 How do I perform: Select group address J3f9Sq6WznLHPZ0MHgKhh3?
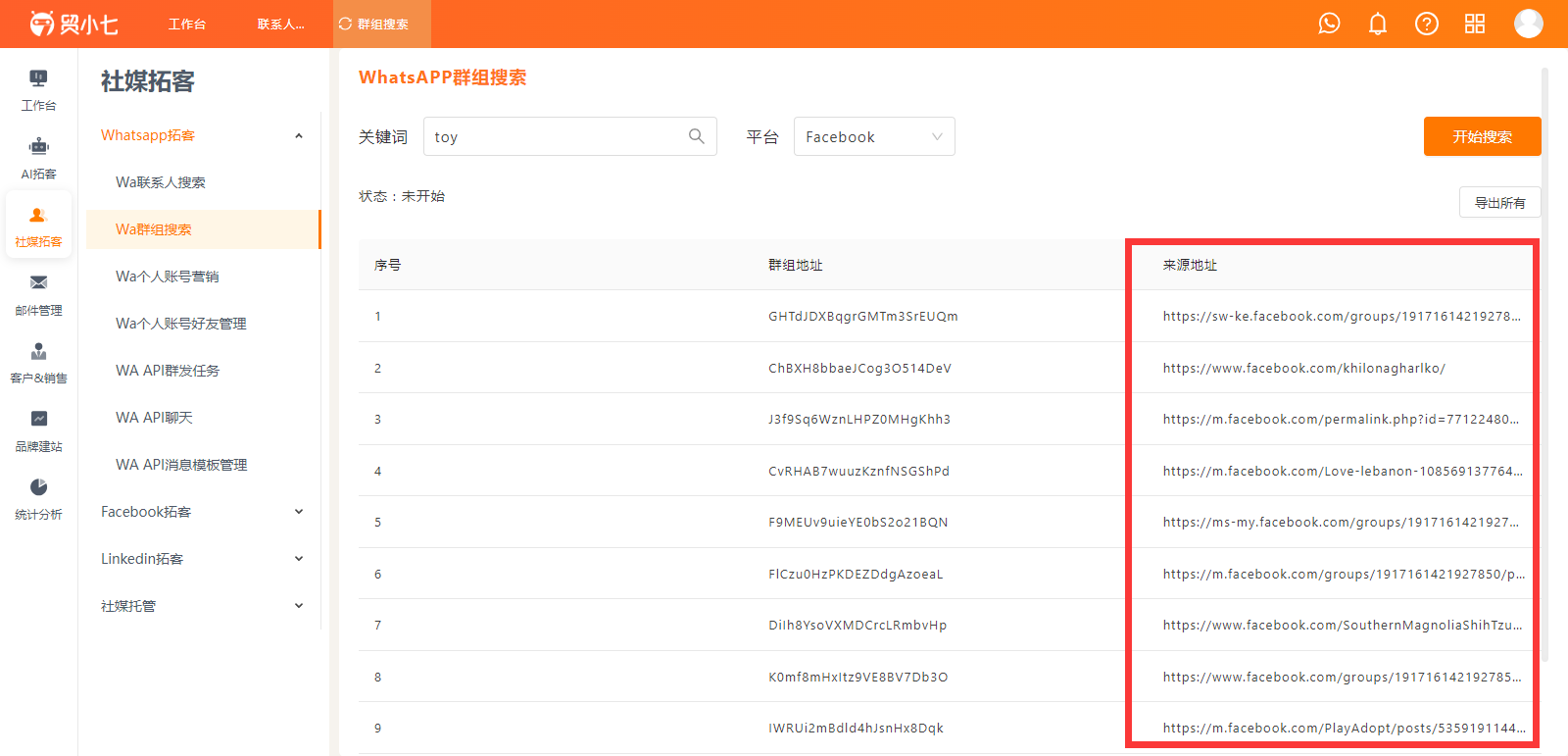859,419
